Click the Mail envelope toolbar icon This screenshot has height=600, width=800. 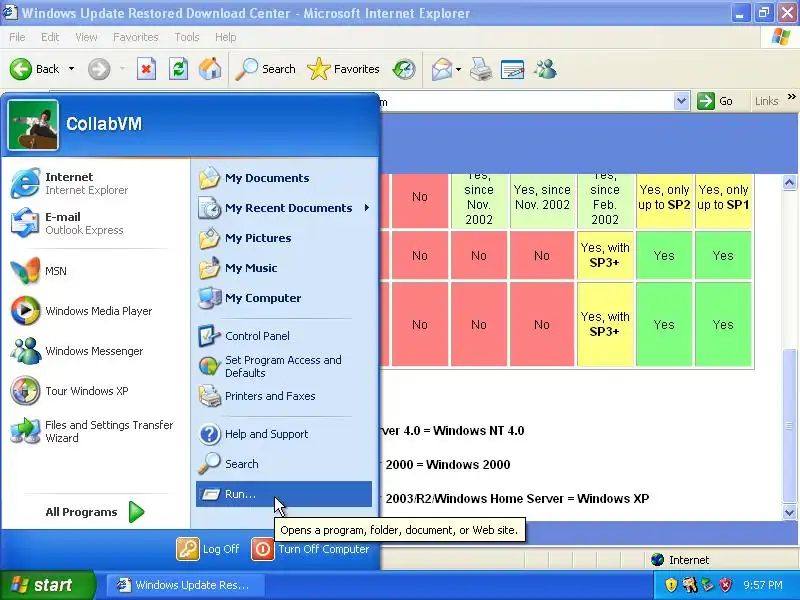(442, 69)
